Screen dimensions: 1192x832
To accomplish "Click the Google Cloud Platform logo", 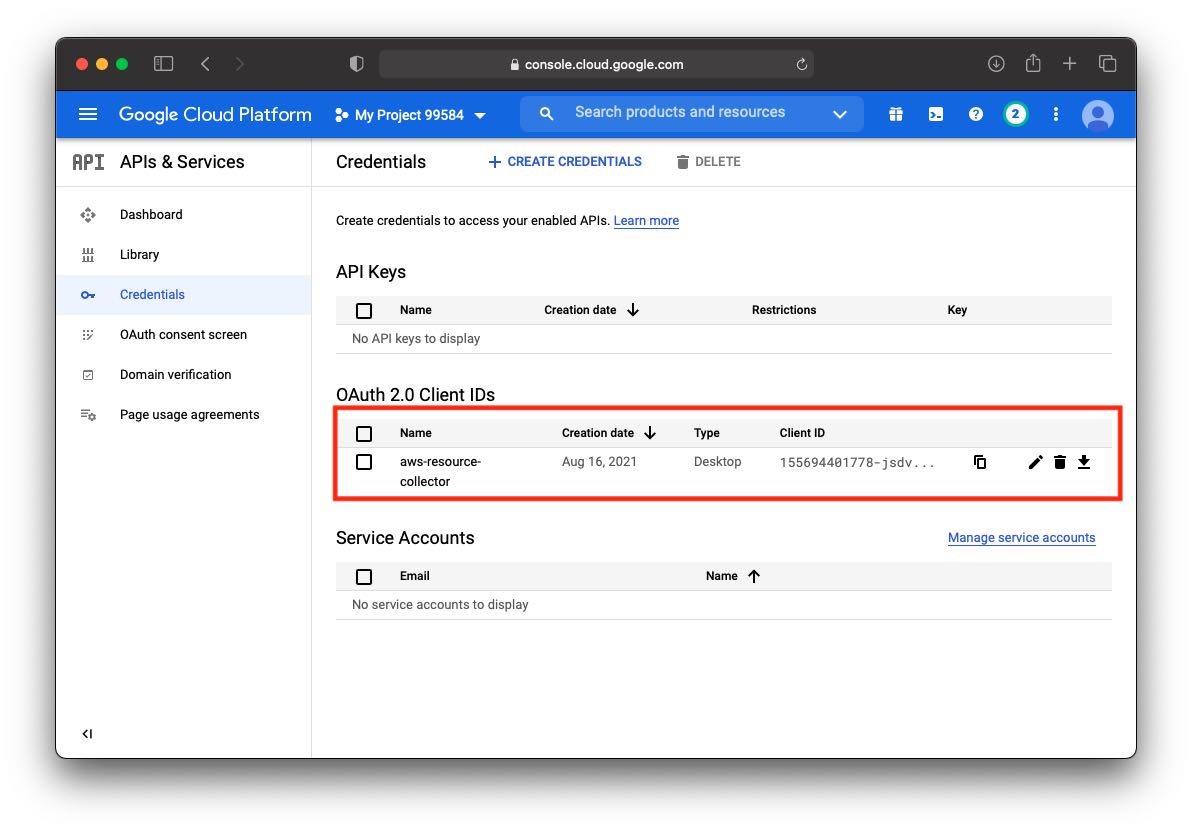I will [x=215, y=114].
